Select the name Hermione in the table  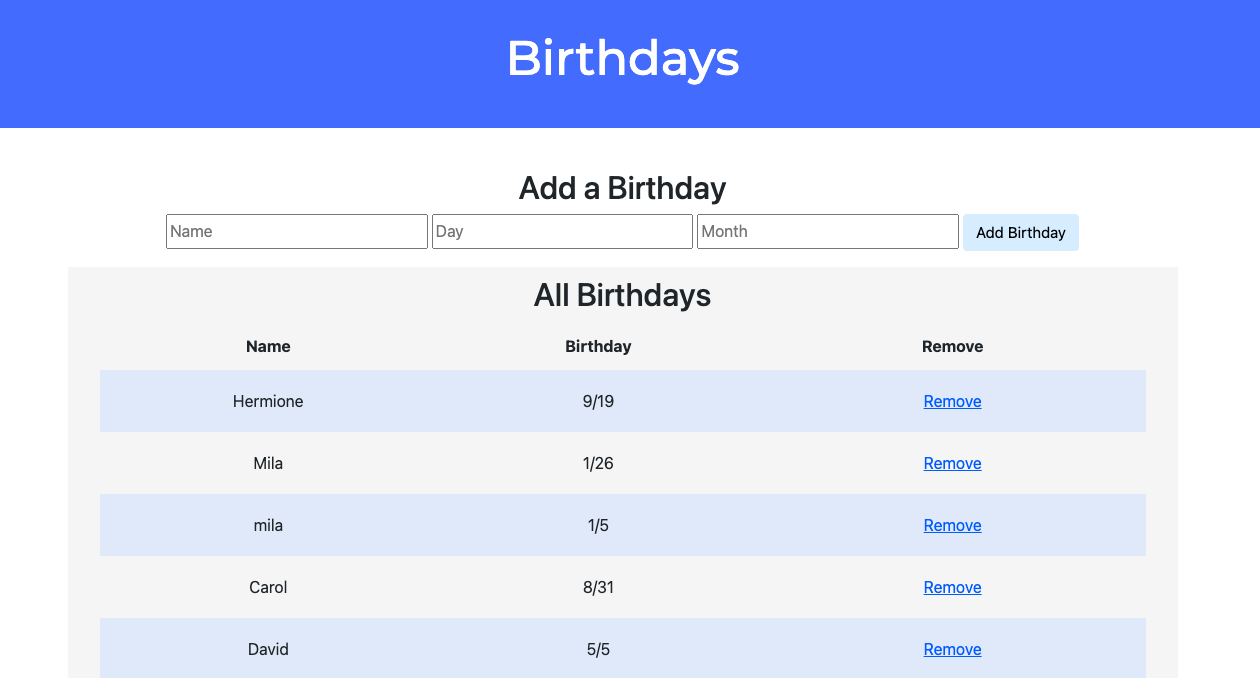click(268, 401)
